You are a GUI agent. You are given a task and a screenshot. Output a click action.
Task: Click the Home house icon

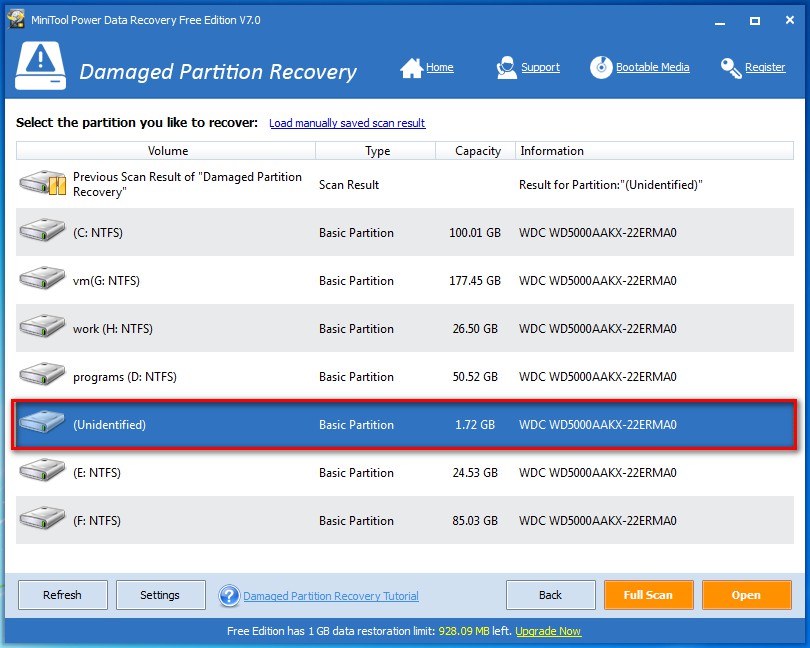pos(411,68)
